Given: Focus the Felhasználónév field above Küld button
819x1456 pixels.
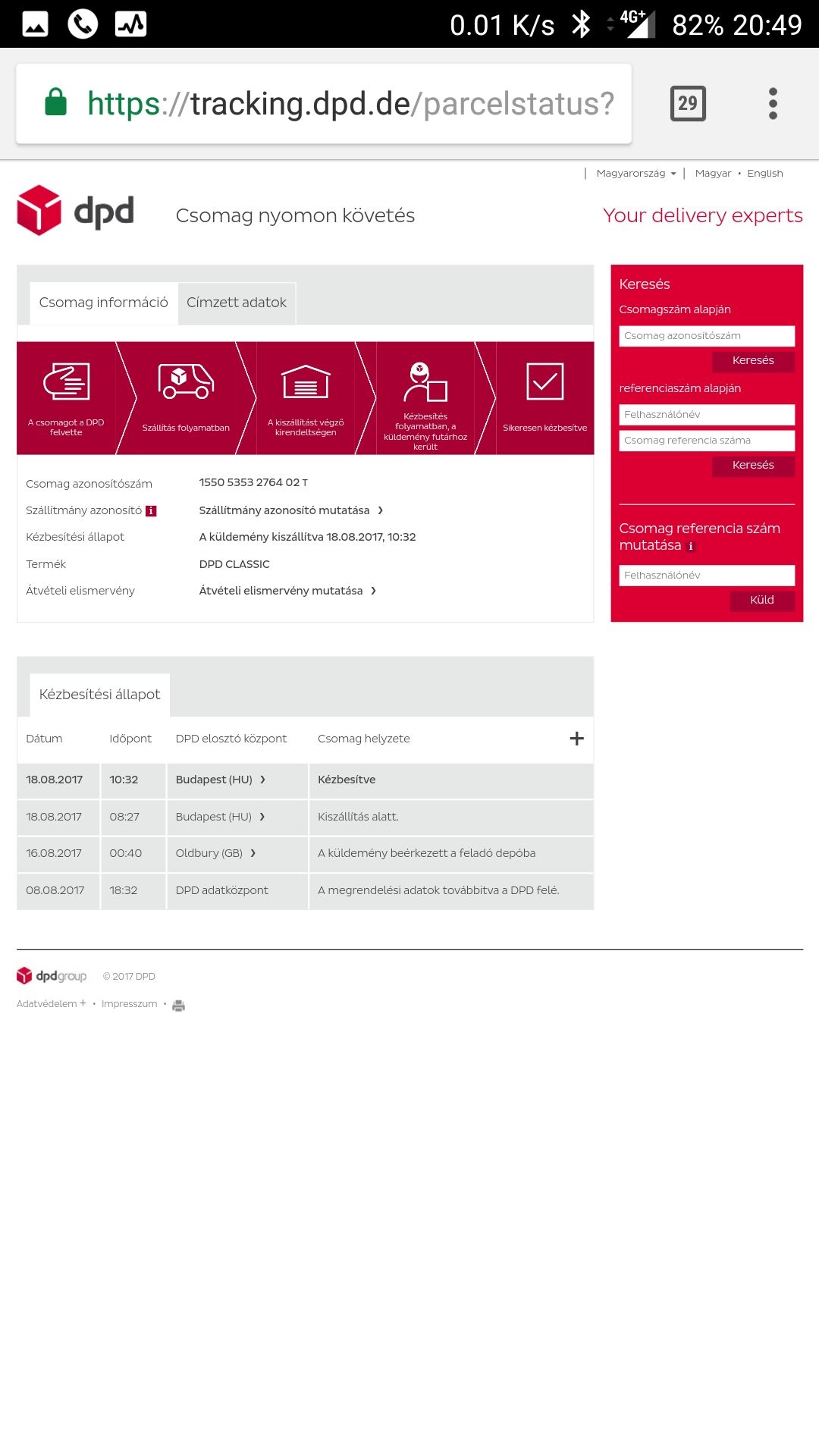Looking at the screenshot, I should pyautogui.click(x=707, y=576).
